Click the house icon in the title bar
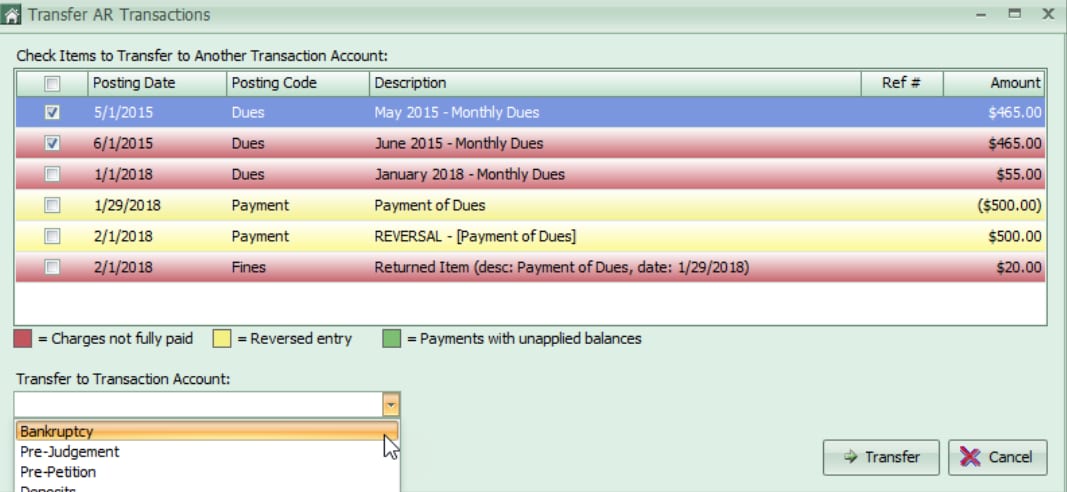Viewport: 1067px width, 492px height. [x=12, y=14]
